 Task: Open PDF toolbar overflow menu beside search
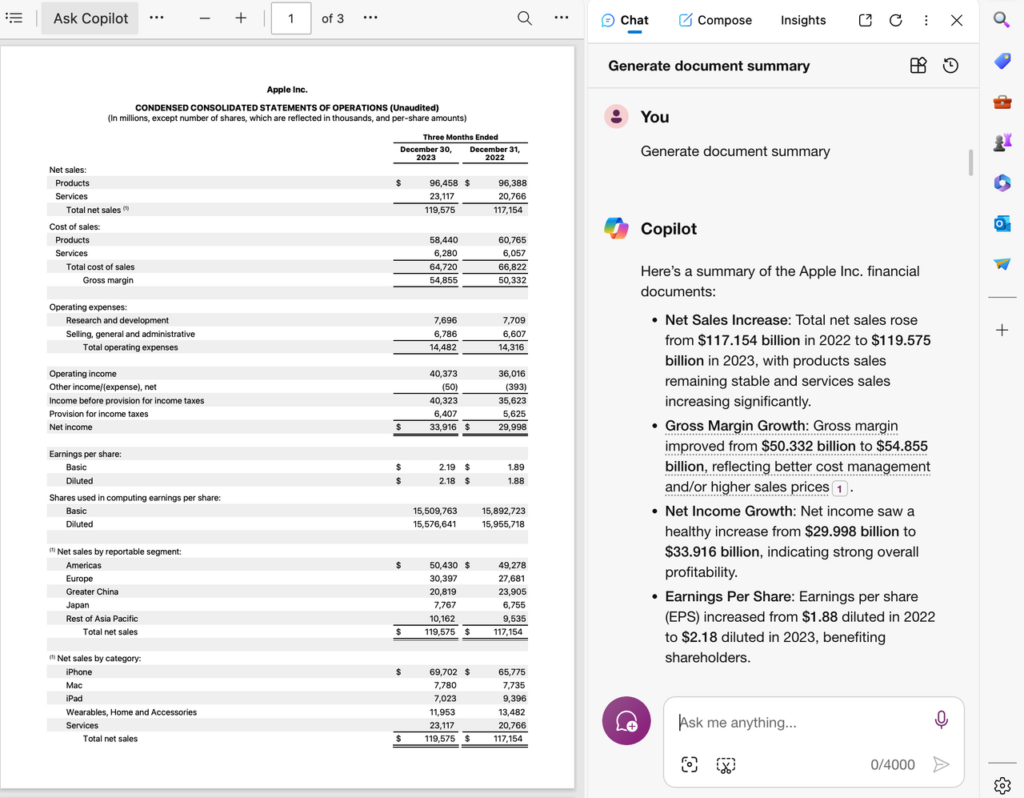561,18
